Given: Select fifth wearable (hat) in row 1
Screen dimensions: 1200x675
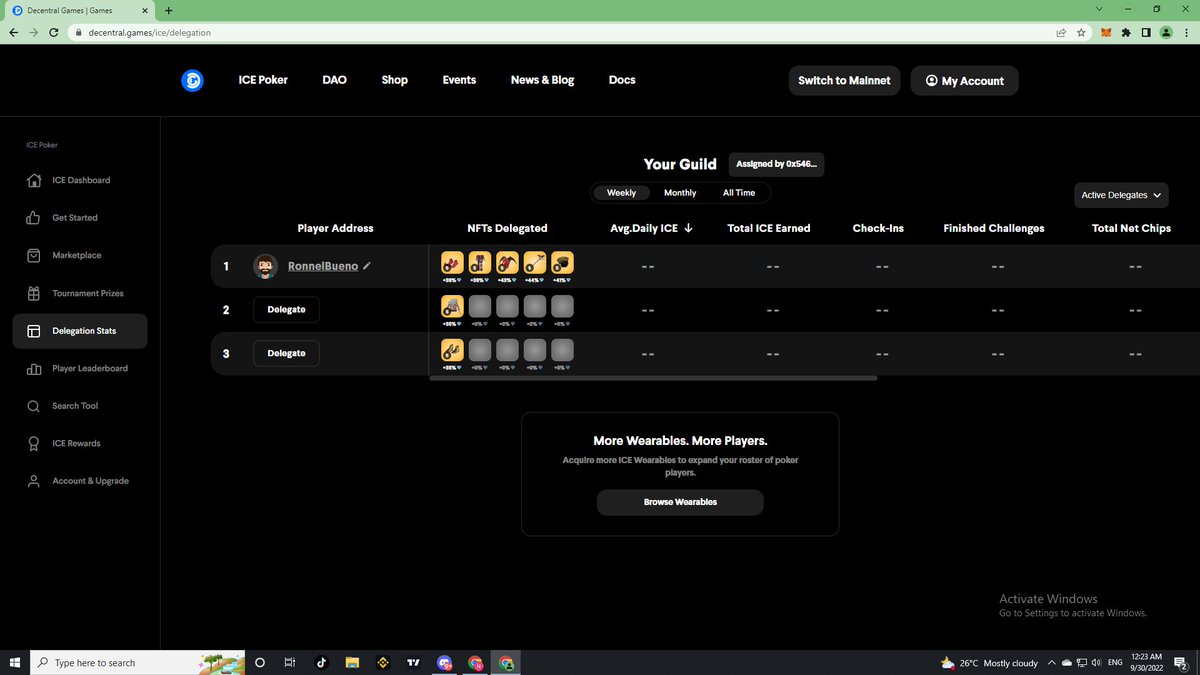Looking at the screenshot, I should click(x=562, y=263).
